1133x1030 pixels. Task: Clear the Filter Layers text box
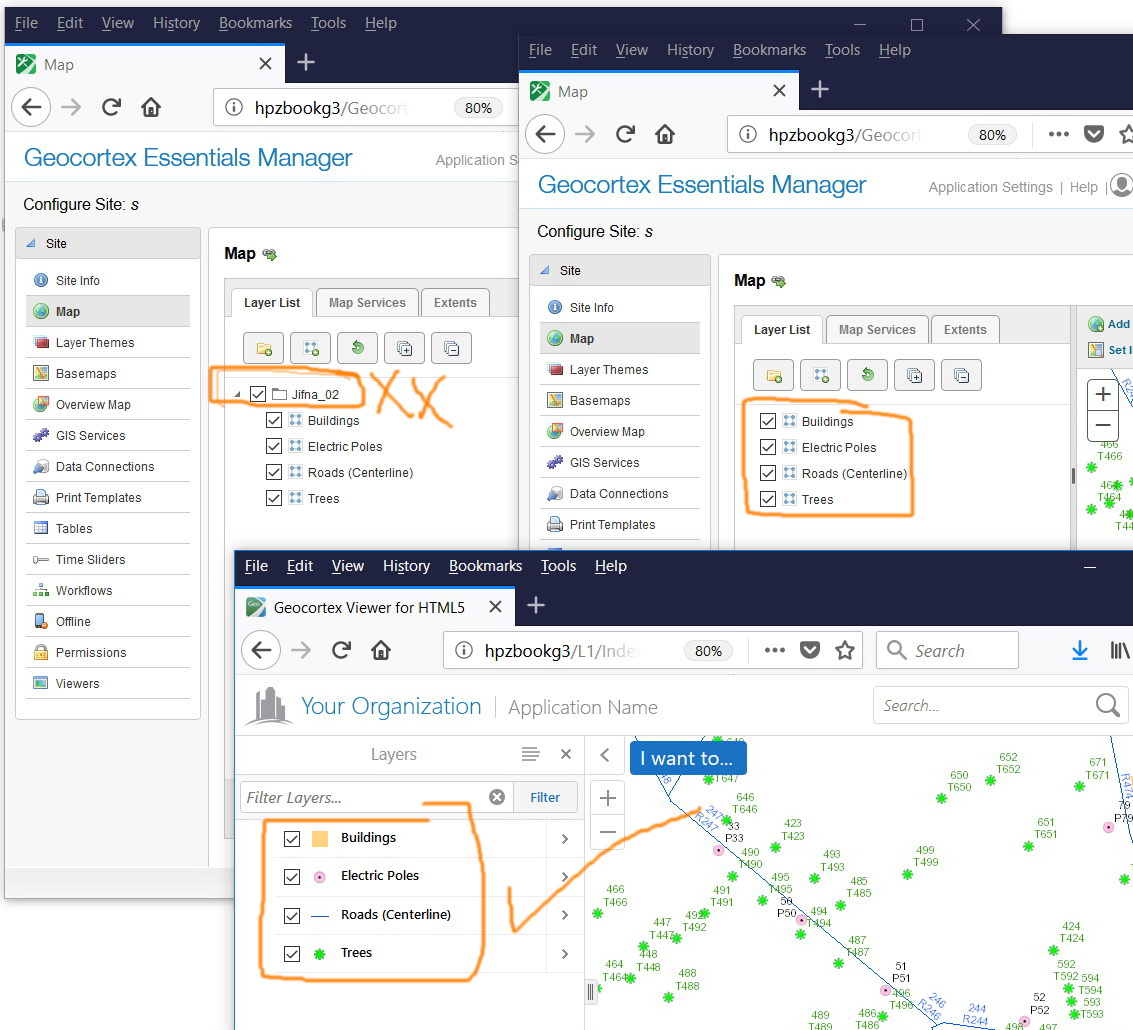point(497,797)
